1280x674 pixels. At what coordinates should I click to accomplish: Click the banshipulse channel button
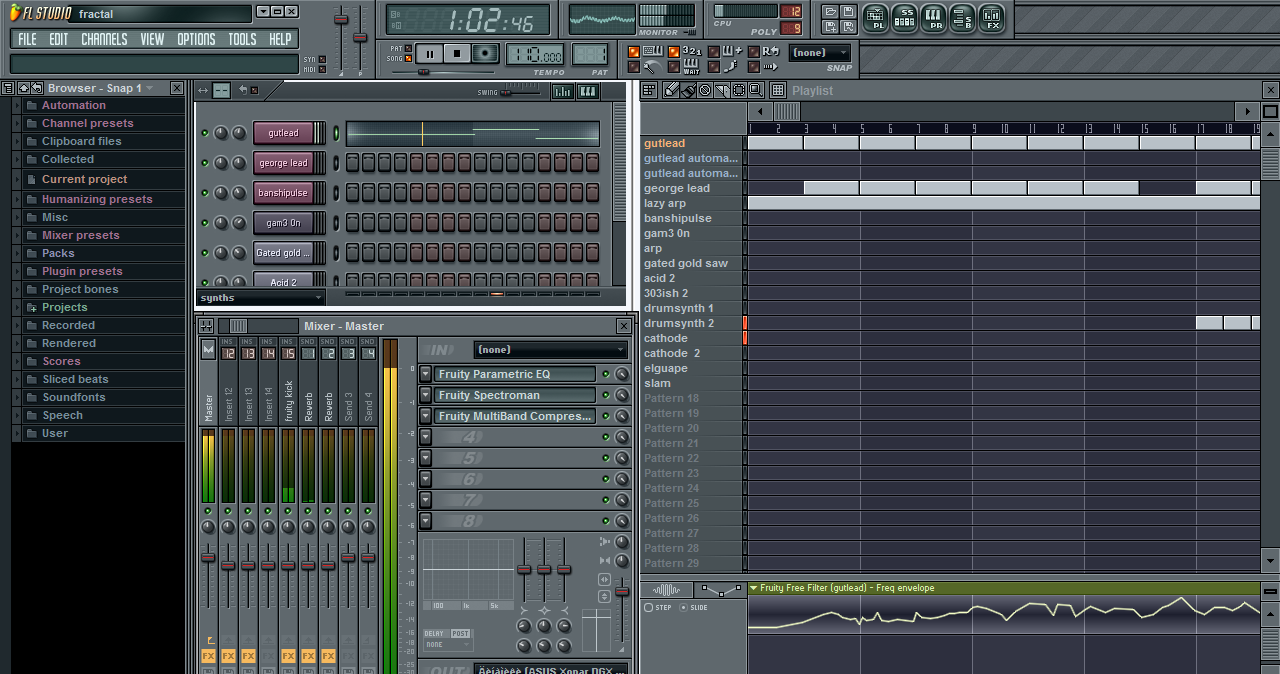283,193
